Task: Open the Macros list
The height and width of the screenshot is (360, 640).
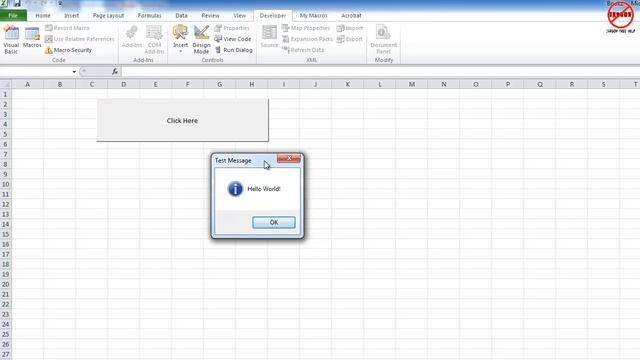Action: click(x=32, y=38)
